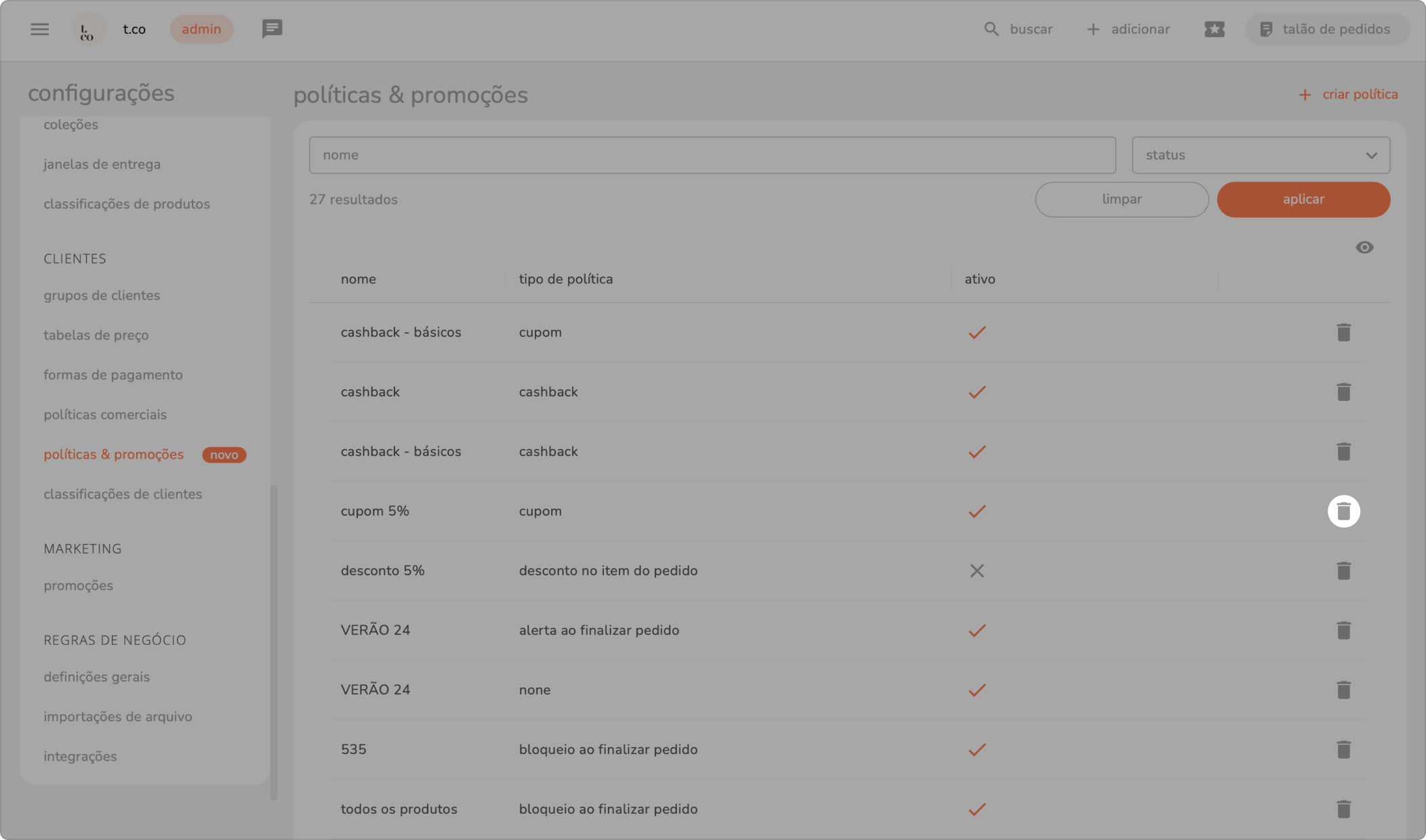This screenshot has width=1426, height=840.
Task: Delete the first cashback - básicos cupom row
Action: 1343,333
